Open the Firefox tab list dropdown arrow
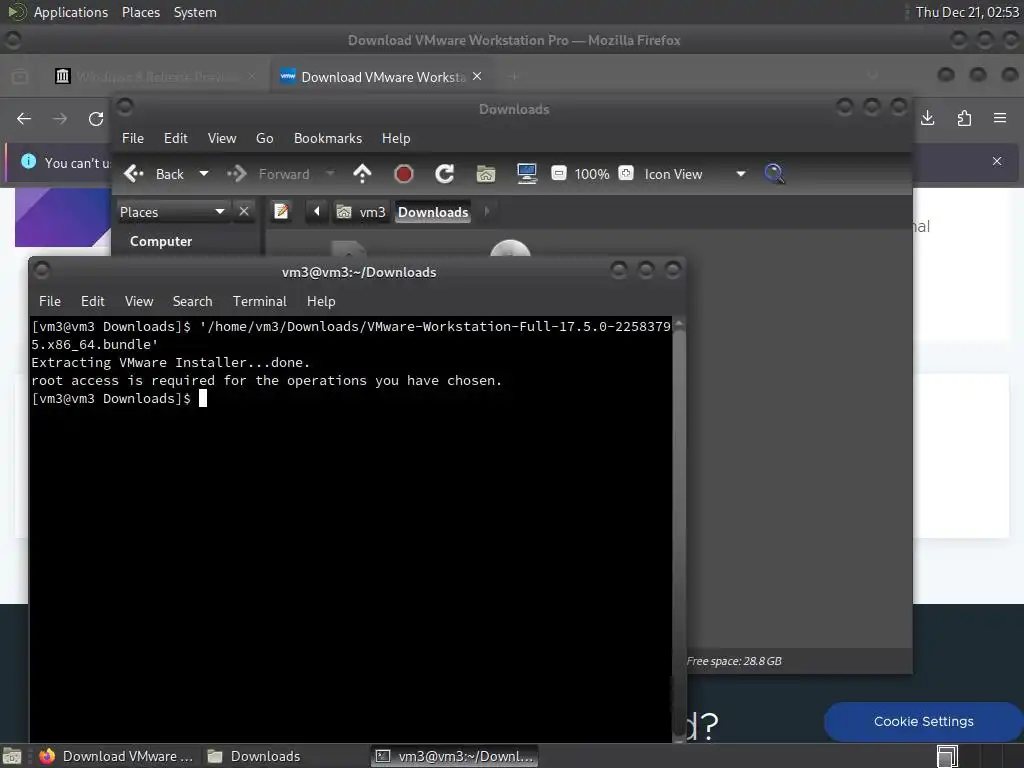 tap(873, 77)
